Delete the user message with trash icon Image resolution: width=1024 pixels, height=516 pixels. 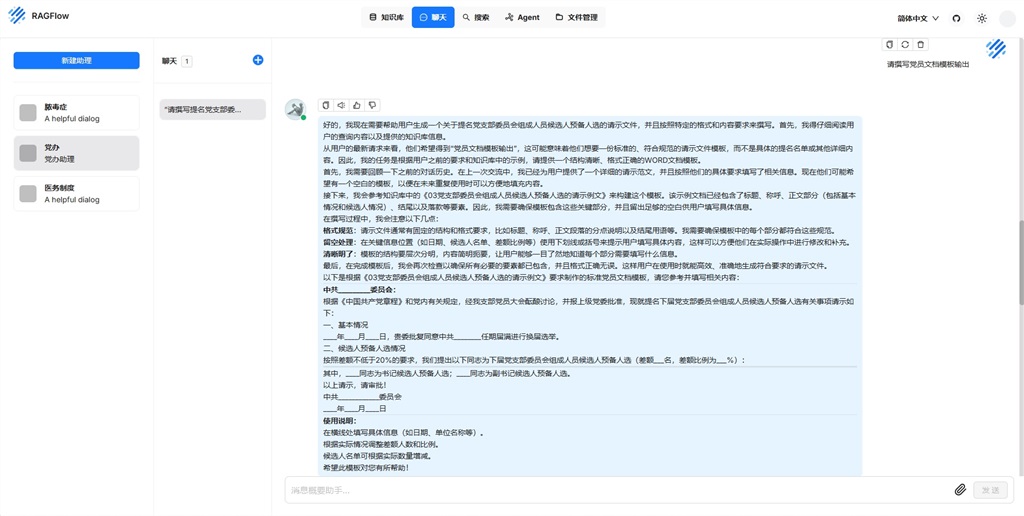tap(921, 44)
